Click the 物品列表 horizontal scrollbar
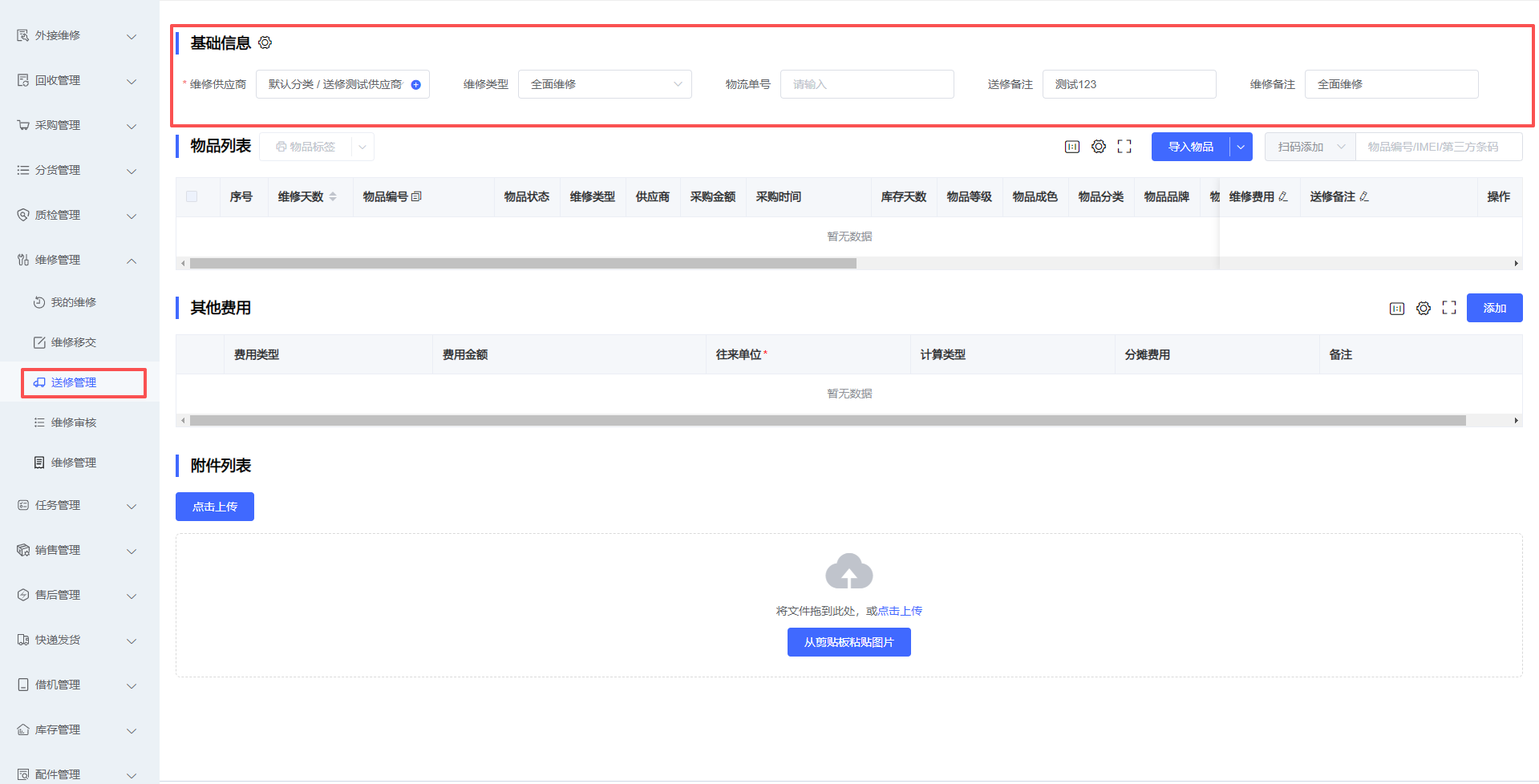The height and width of the screenshot is (784, 1539). pos(523,264)
